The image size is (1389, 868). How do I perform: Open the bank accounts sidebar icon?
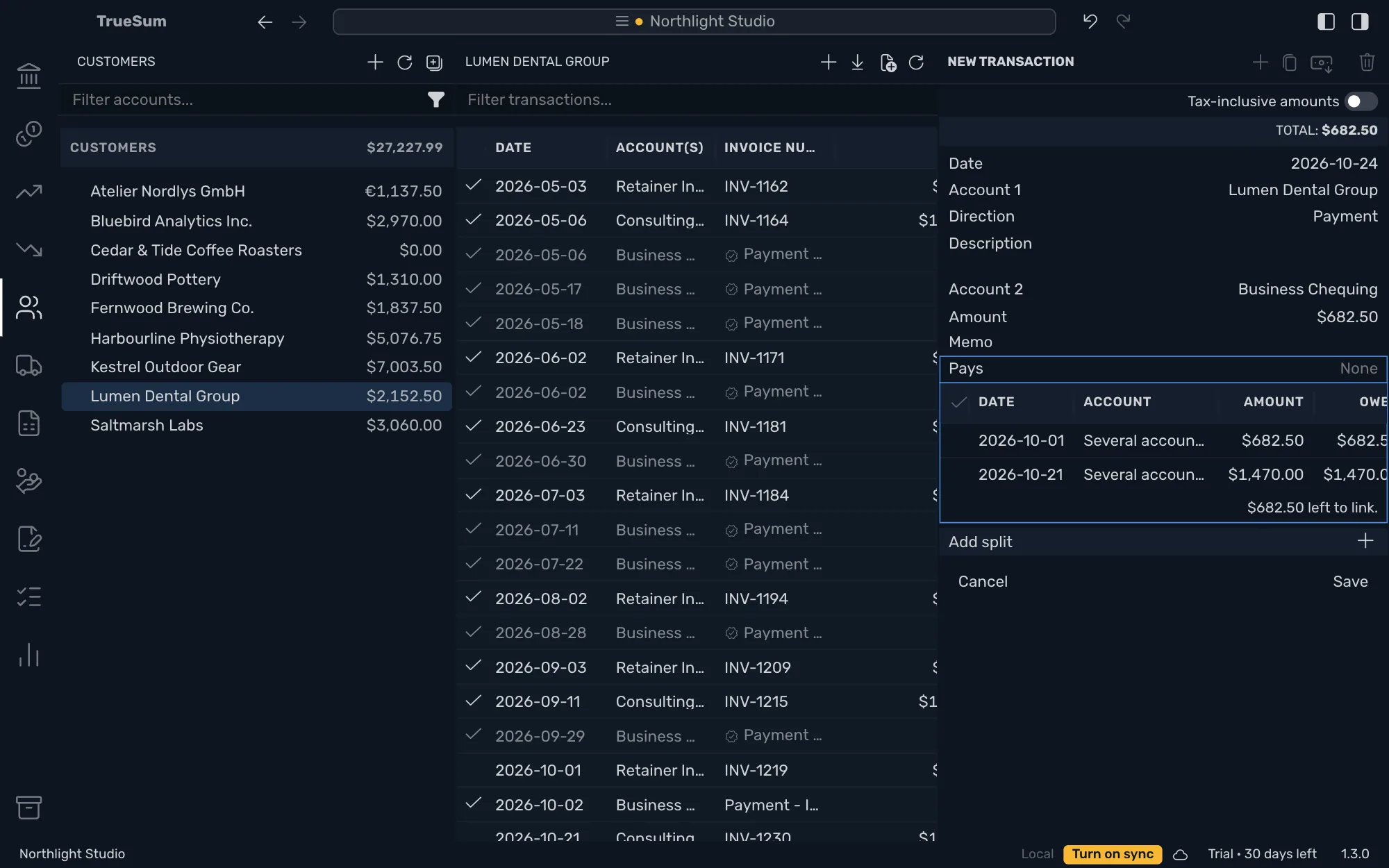28,76
